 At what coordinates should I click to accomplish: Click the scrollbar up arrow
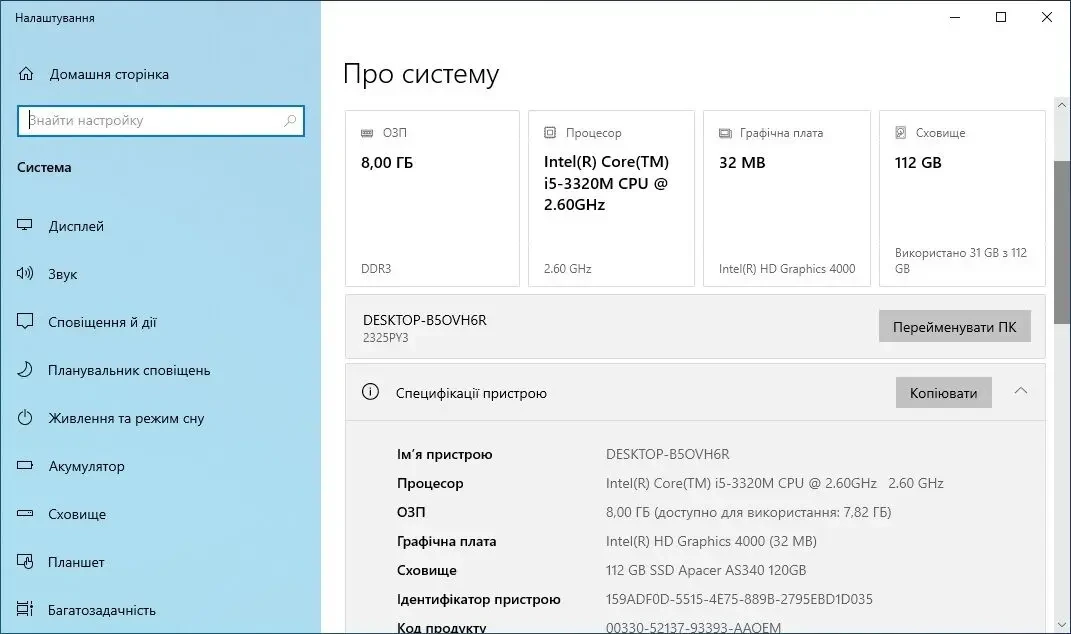coord(1061,105)
